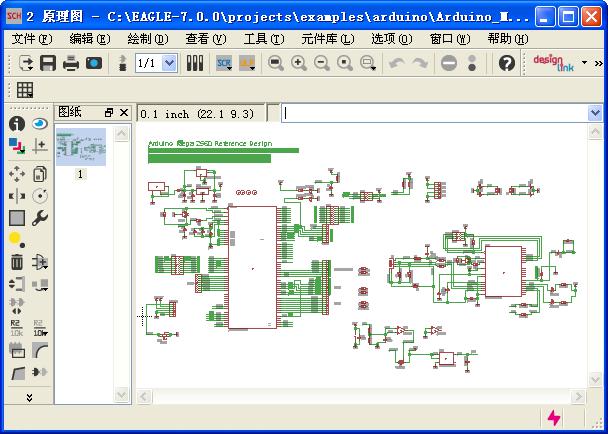Viewport: 608px width, 434px height.
Task: Toggle the layer display color squares tool
Action: (x=17, y=146)
